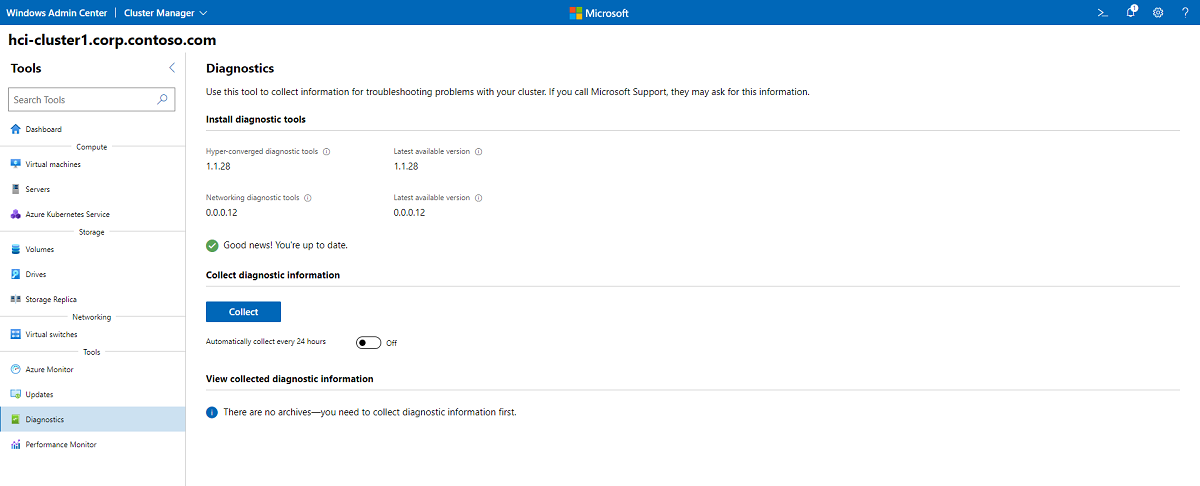The width and height of the screenshot is (1200, 486).
Task: Click the hyper-converged tools version 1.1.28 value
Action: click(x=218, y=166)
